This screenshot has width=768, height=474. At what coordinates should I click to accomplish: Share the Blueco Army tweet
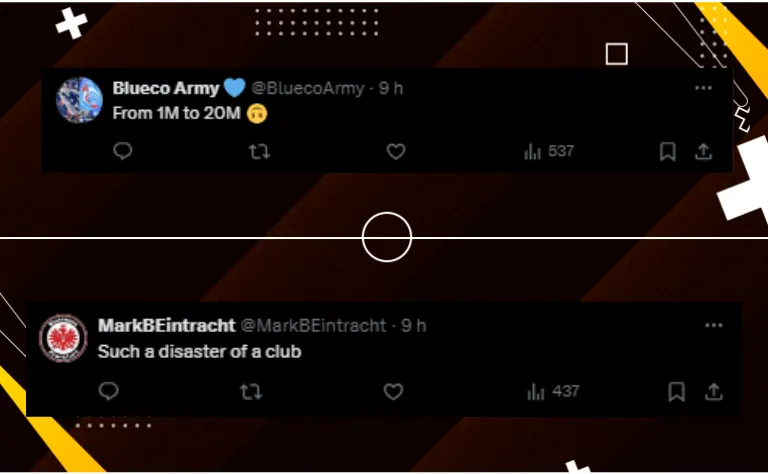pos(703,151)
